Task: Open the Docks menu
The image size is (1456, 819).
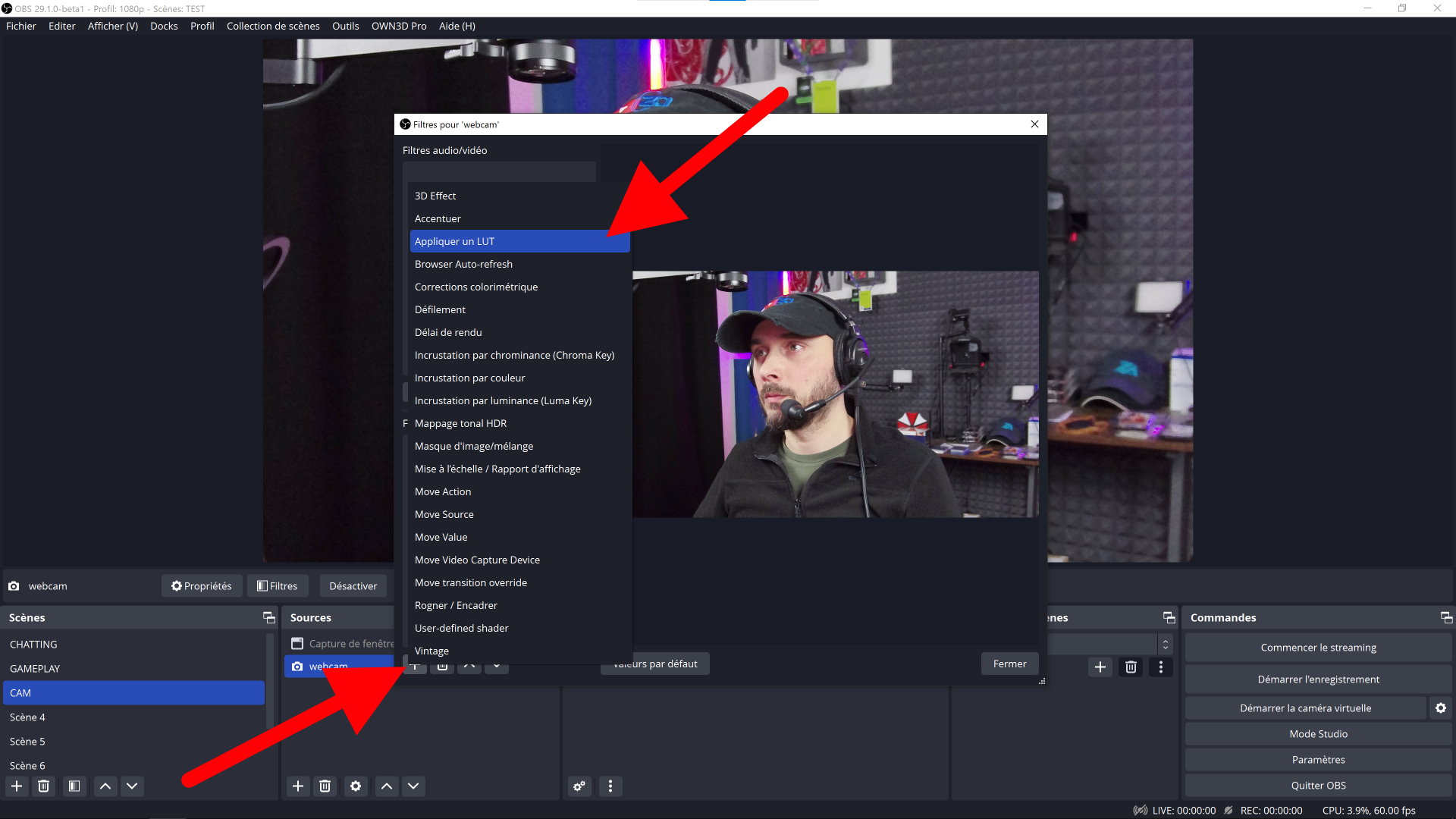Action: pyautogui.click(x=164, y=26)
